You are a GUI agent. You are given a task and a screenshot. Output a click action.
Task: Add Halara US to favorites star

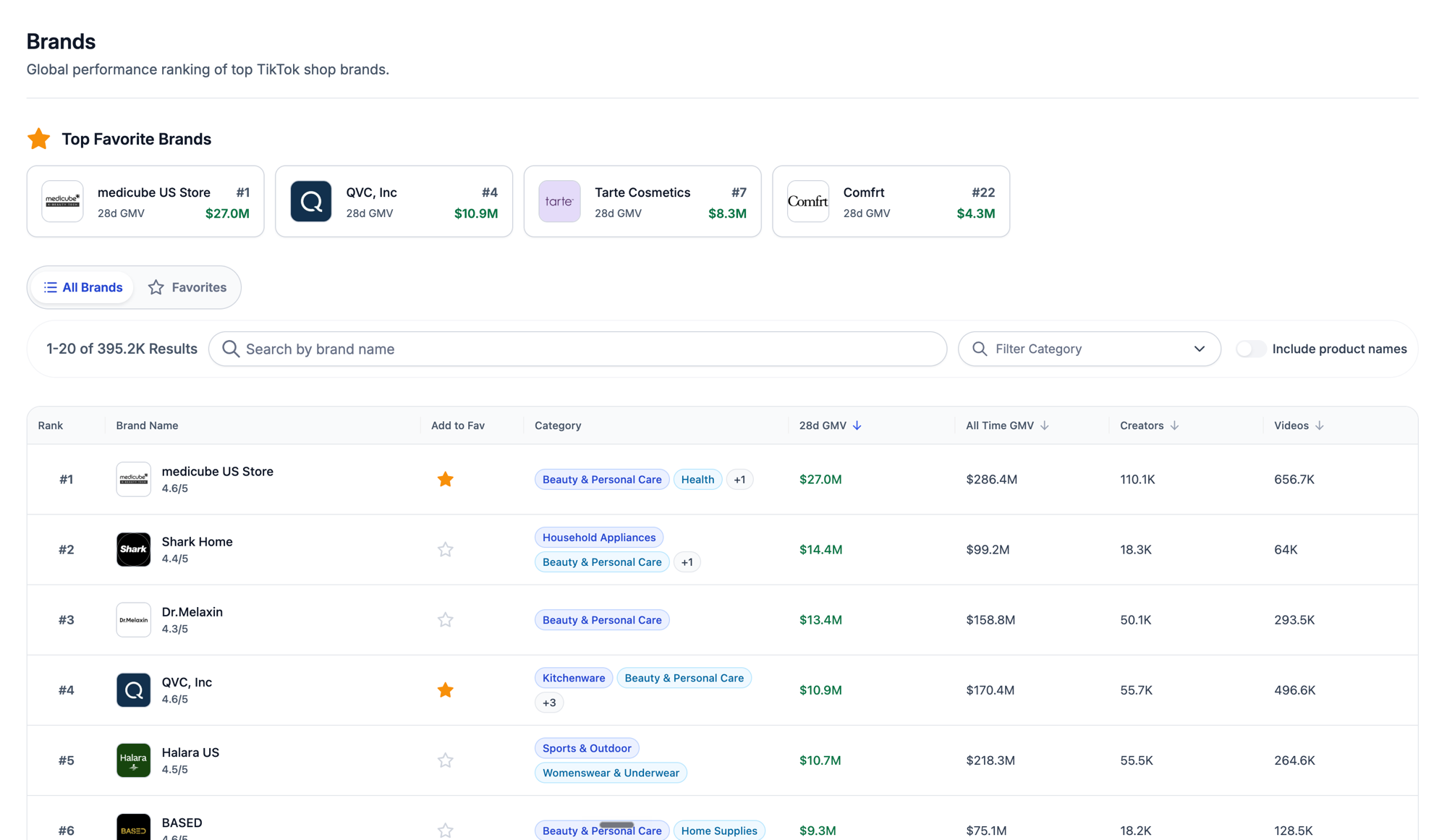click(x=445, y=760)
